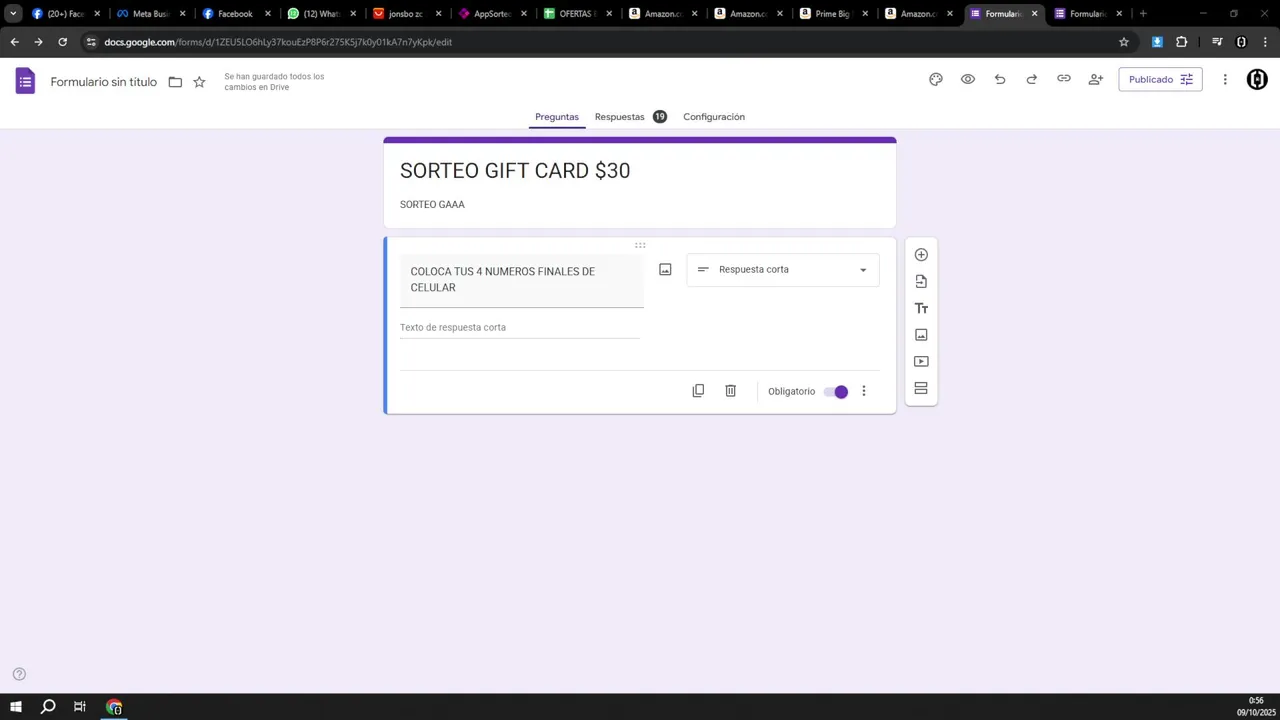Open the browser extensions puzzle icon
Image resolution: width=1280 pixels, height=720 pixels.
pos(1182,42)
